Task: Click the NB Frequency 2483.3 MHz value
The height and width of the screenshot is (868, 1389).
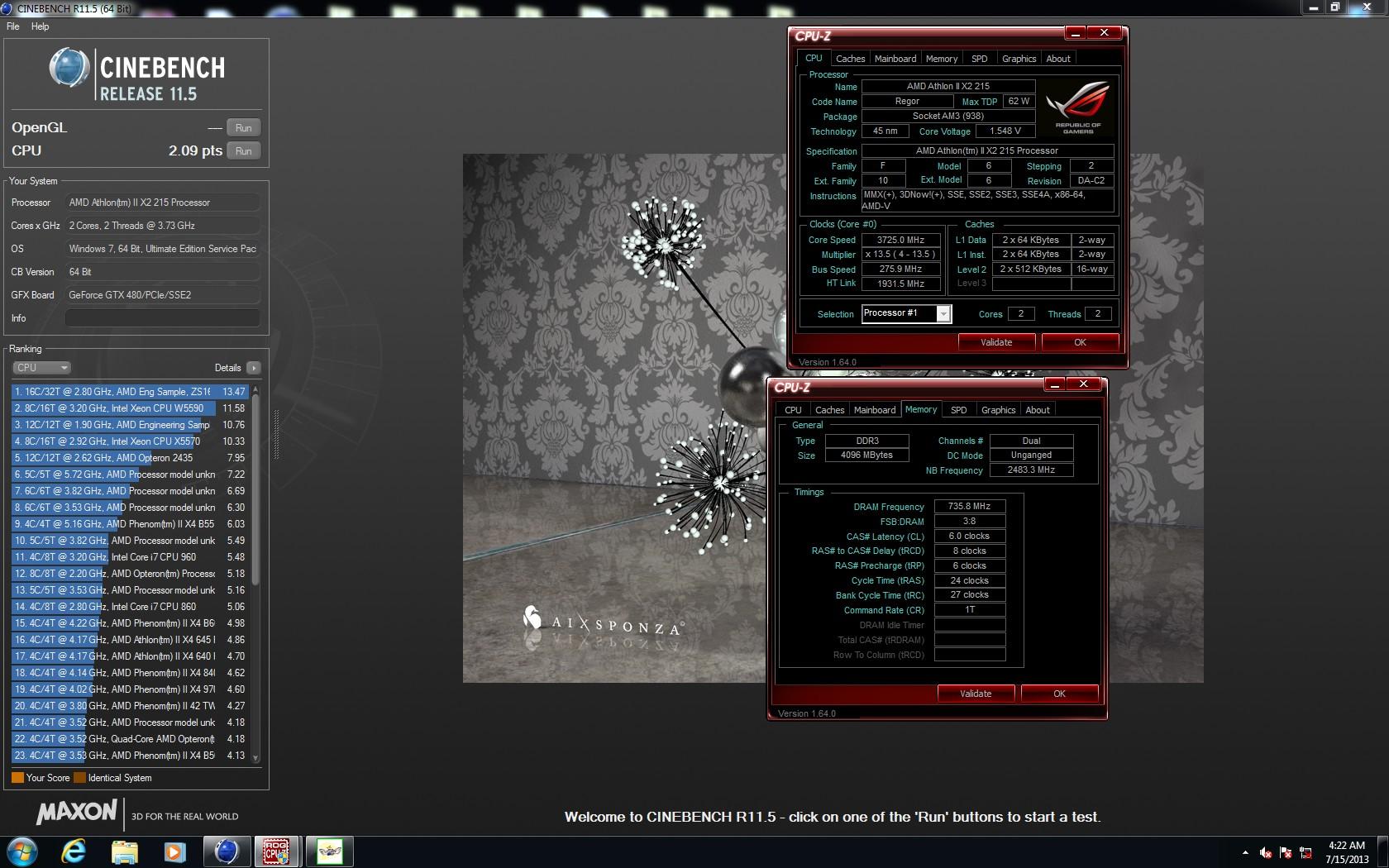Action: point(1031,470)
